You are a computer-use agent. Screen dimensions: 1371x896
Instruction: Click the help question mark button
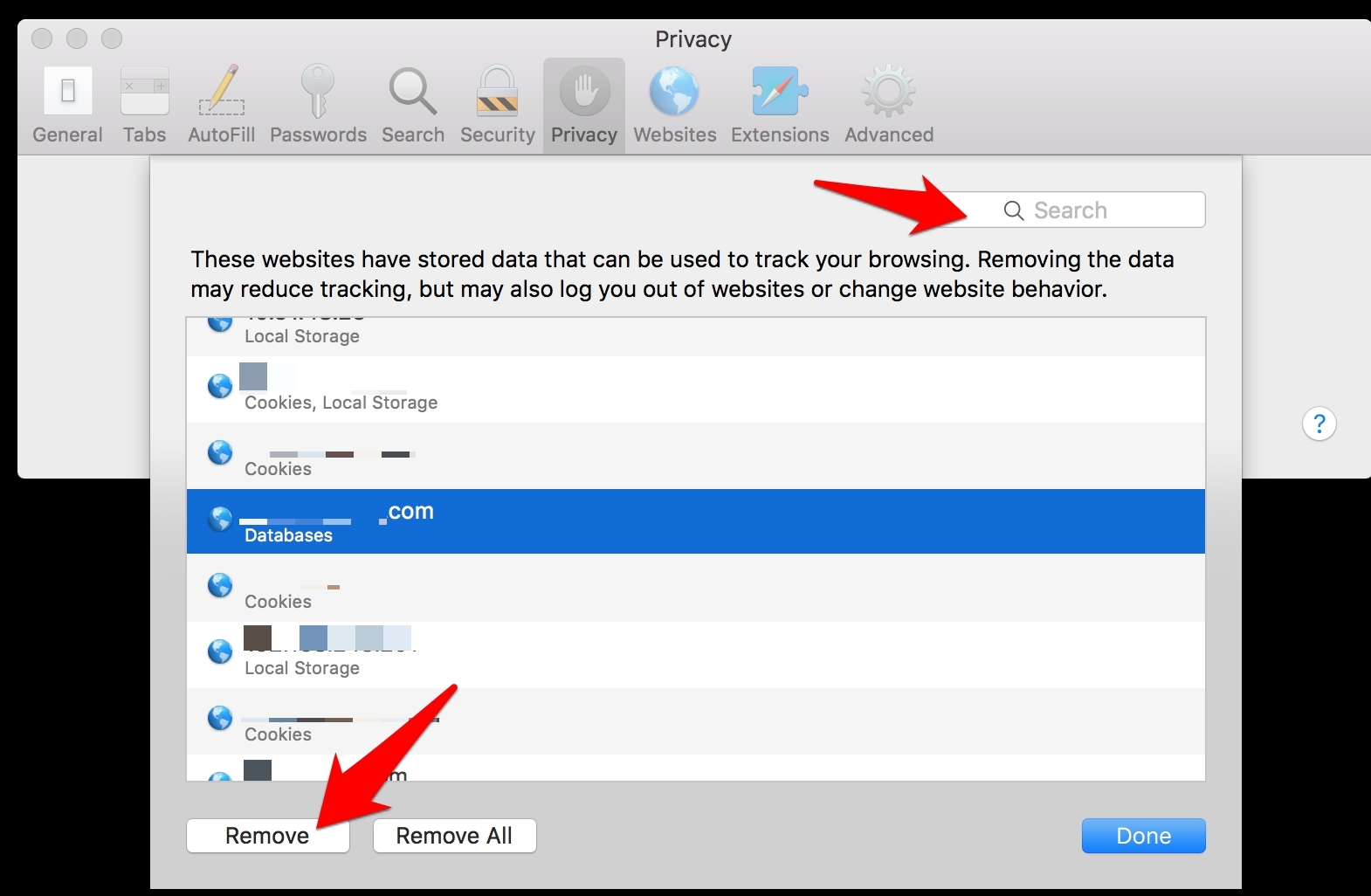1319,424
